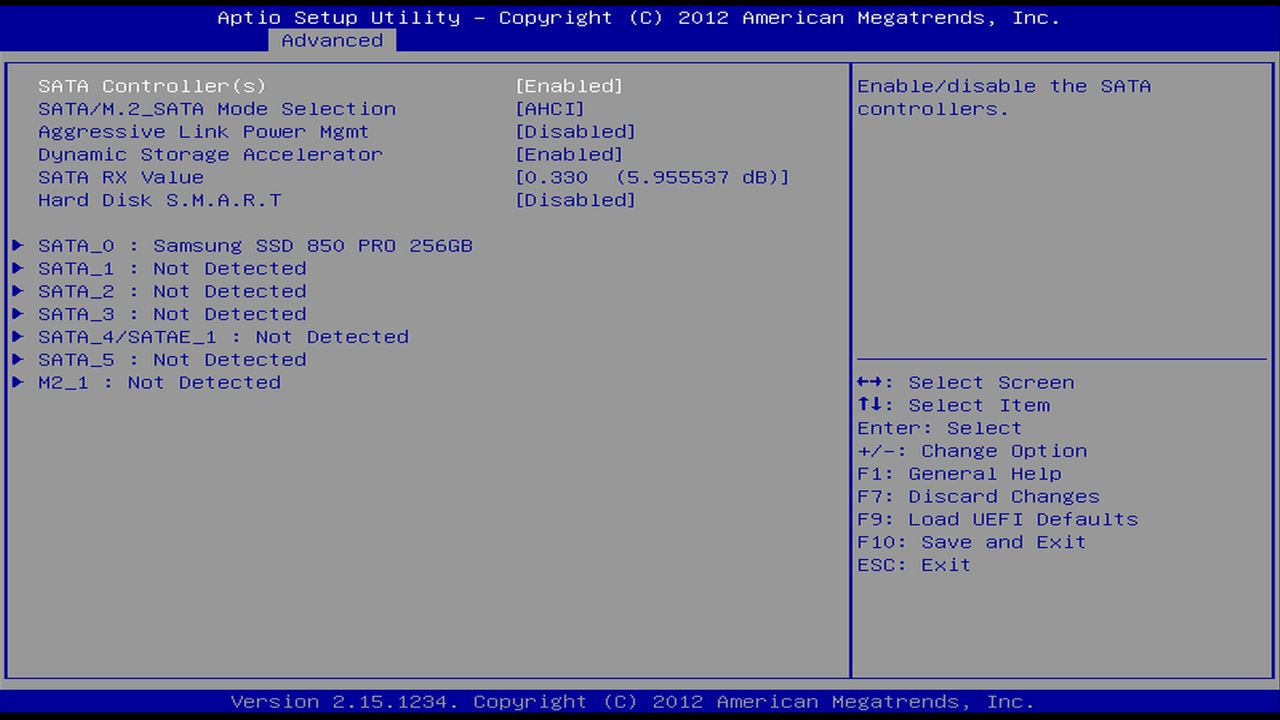Viewport: 1280px width, 720px height.
Task: Open the [AHCI] mode option
Action: (x=550, y=109)
